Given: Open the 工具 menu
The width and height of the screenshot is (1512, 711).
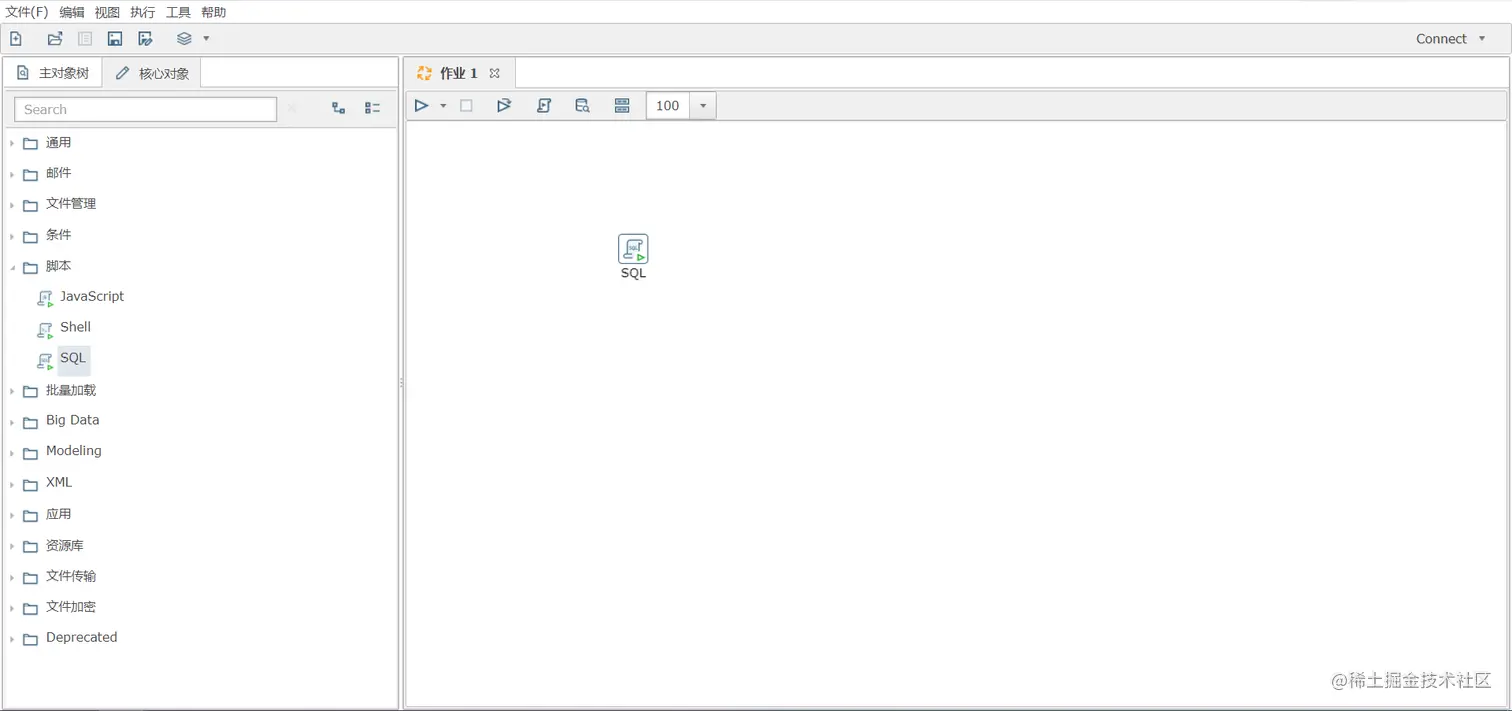Looking at the screenshot, I should click(x=178, y=12).
